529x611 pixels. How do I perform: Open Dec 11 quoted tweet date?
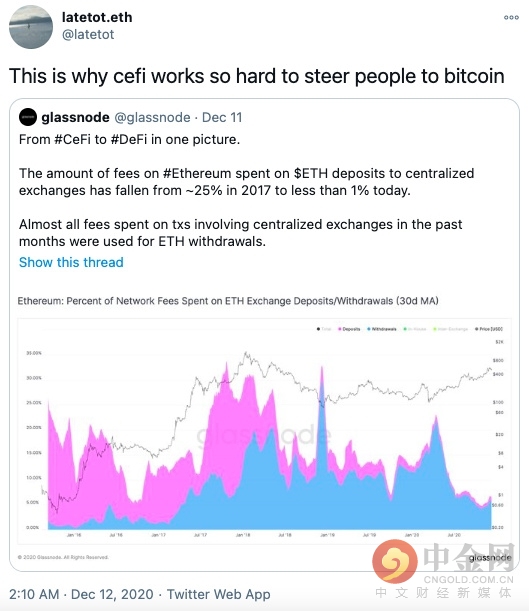coord(222,117)
